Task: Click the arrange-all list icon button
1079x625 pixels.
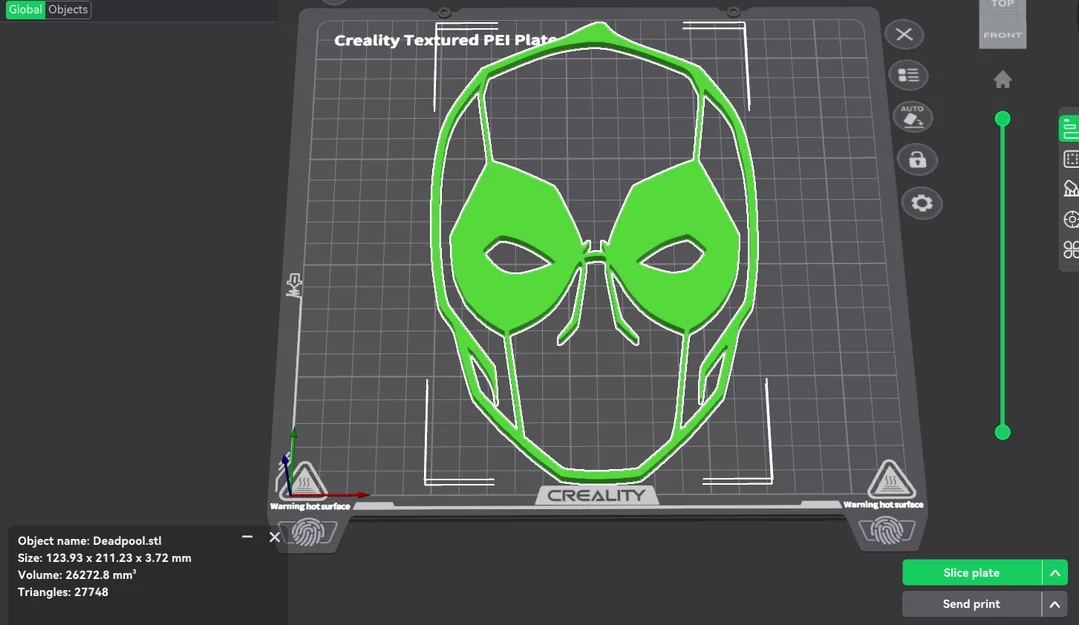Action: (908, 75)
